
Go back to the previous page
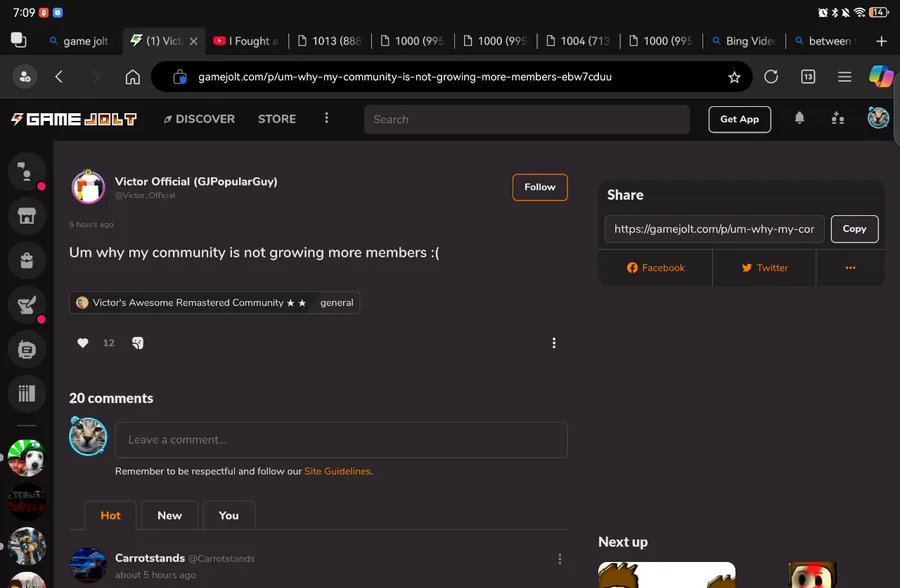[x=59, y=76]
